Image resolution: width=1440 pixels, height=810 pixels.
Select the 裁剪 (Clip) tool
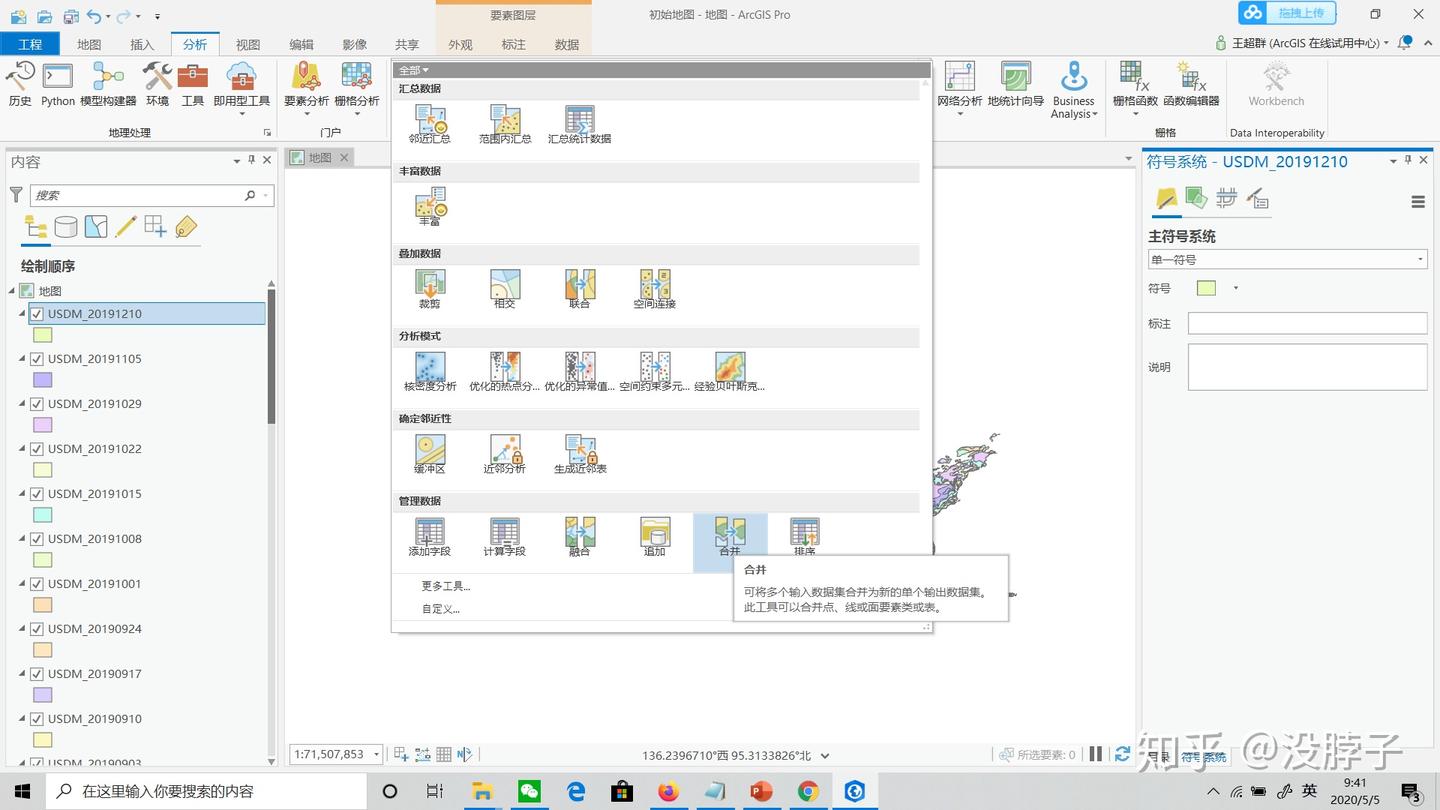pyautogui.click(x=429, y=285)
